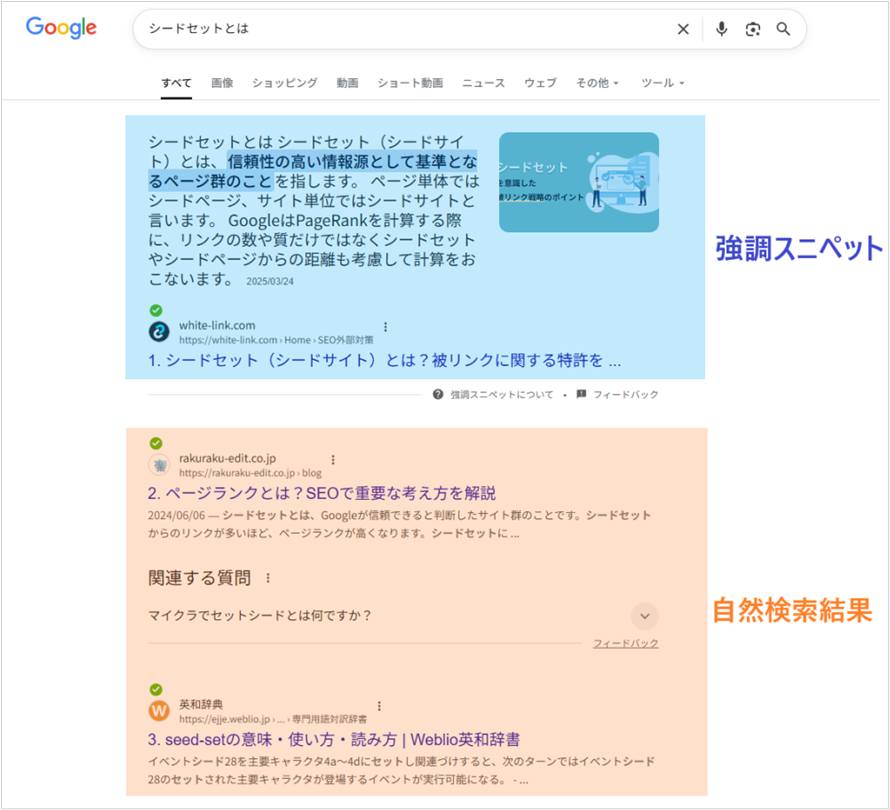Image resolution: width=890 pixels, height=810 pixels.
Task: Open three-dot menu beside rakuraku-edit.co.jp
Action: pyautogui.click(x=333, y=460)
